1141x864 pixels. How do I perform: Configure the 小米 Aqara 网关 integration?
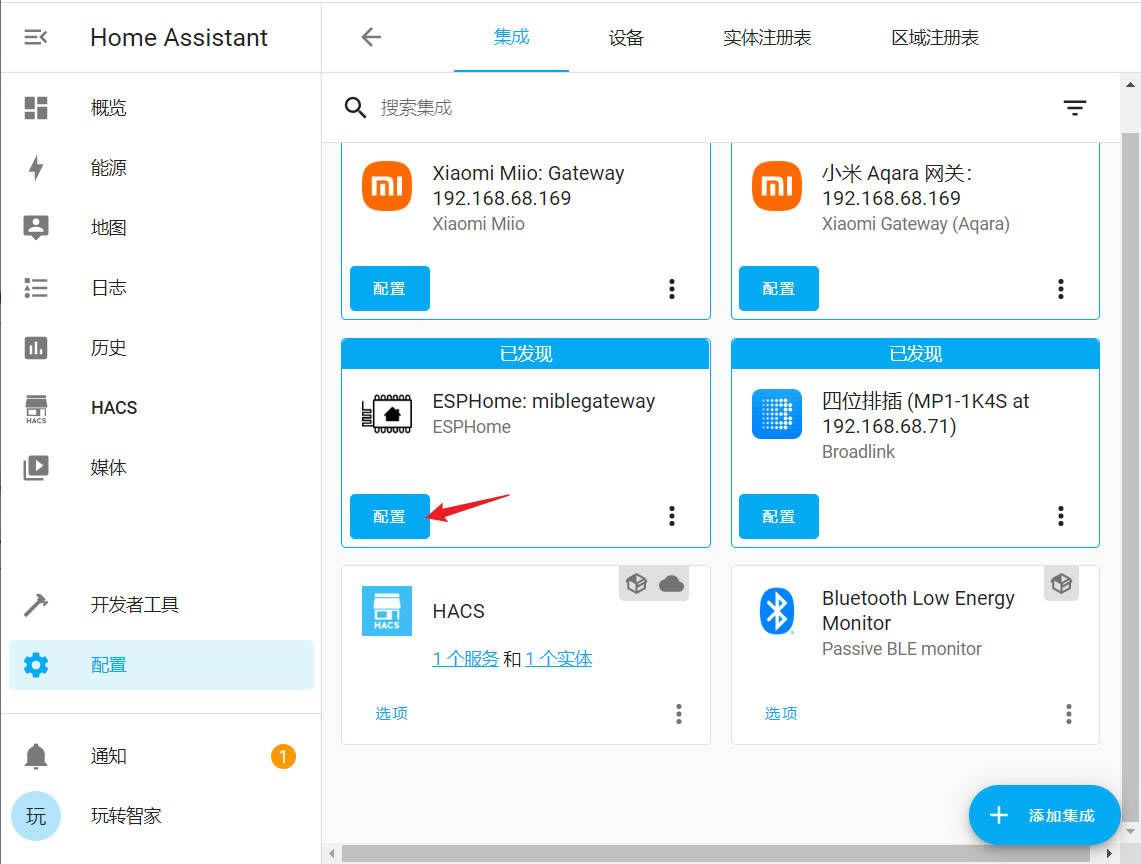(779, 289)
